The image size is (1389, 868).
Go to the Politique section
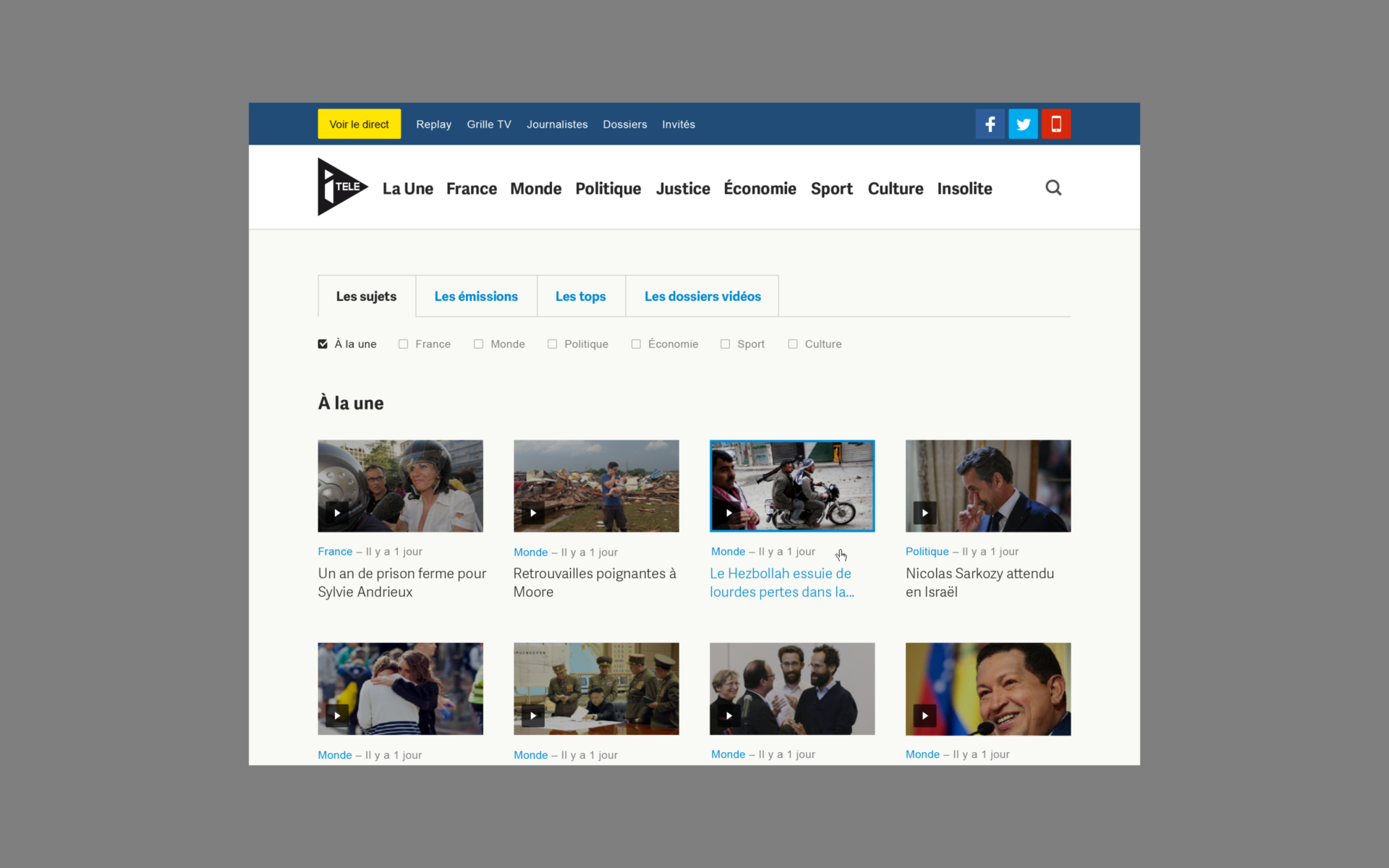coord(608,189)
